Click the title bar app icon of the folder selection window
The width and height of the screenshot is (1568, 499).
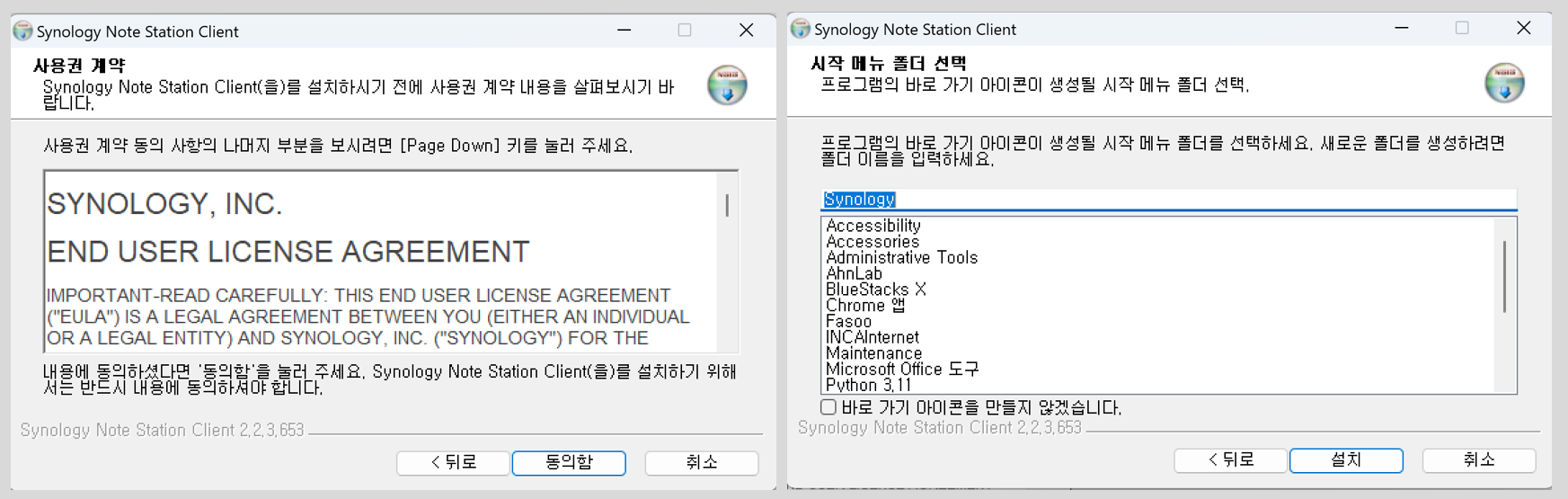click(800, 29)
